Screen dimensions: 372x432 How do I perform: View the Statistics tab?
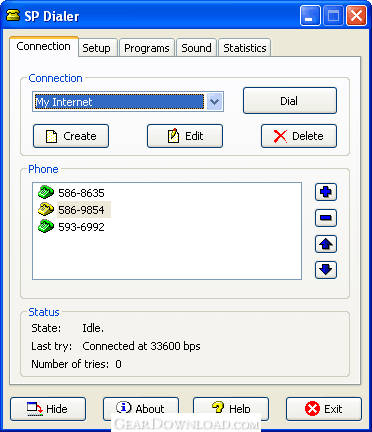click(x=245, y=48)
